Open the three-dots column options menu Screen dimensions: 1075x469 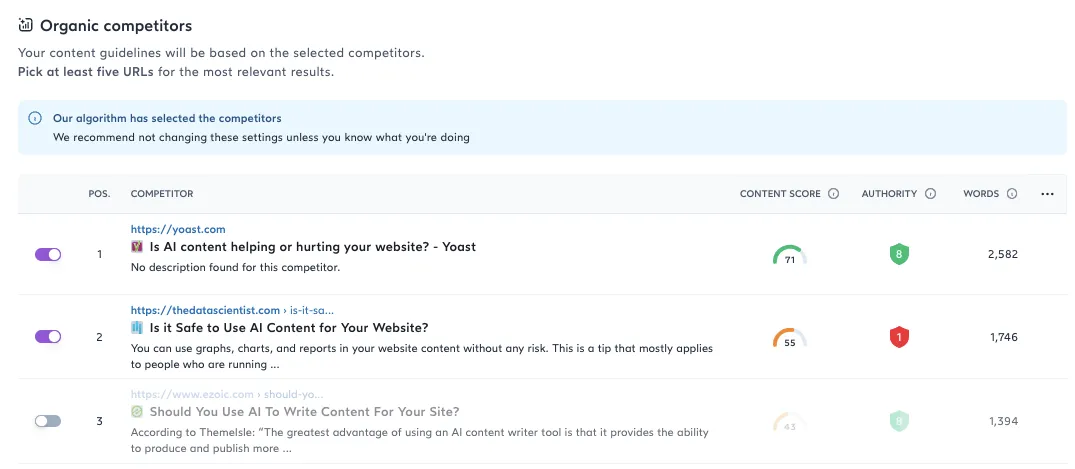coord(1047,194)
